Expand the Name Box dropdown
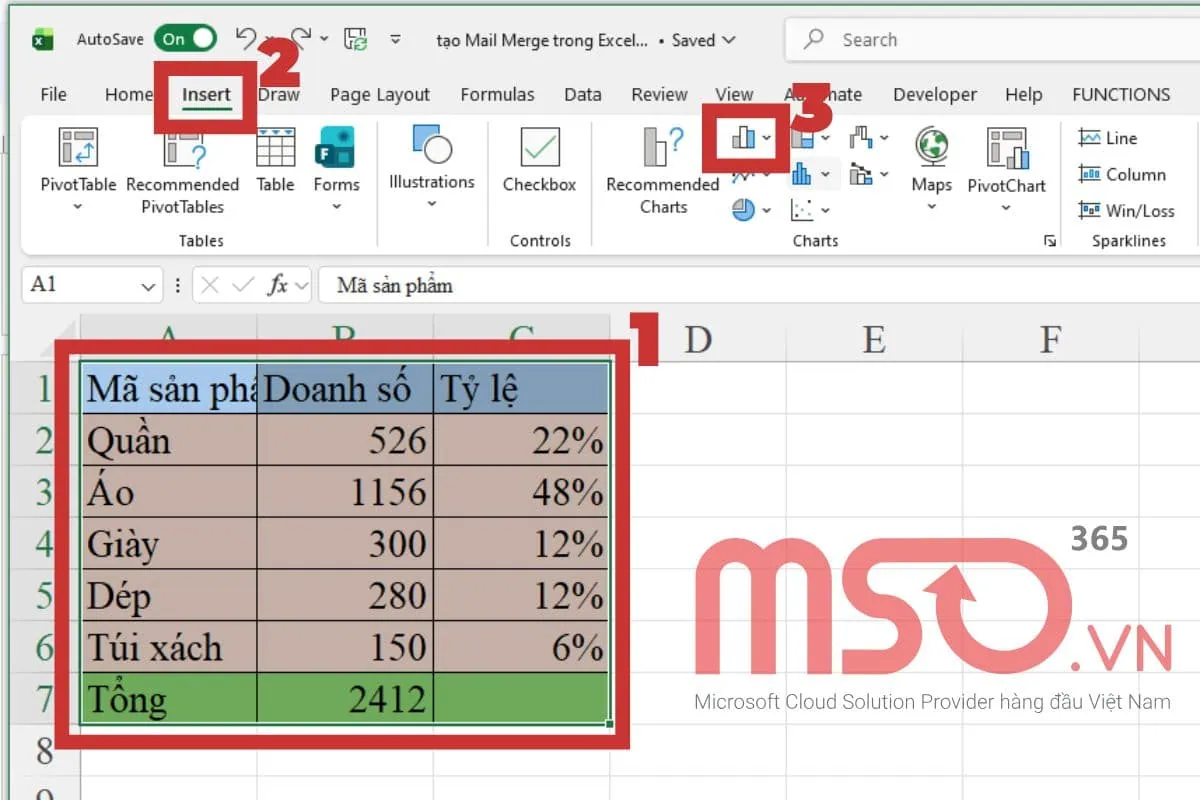 148,285
